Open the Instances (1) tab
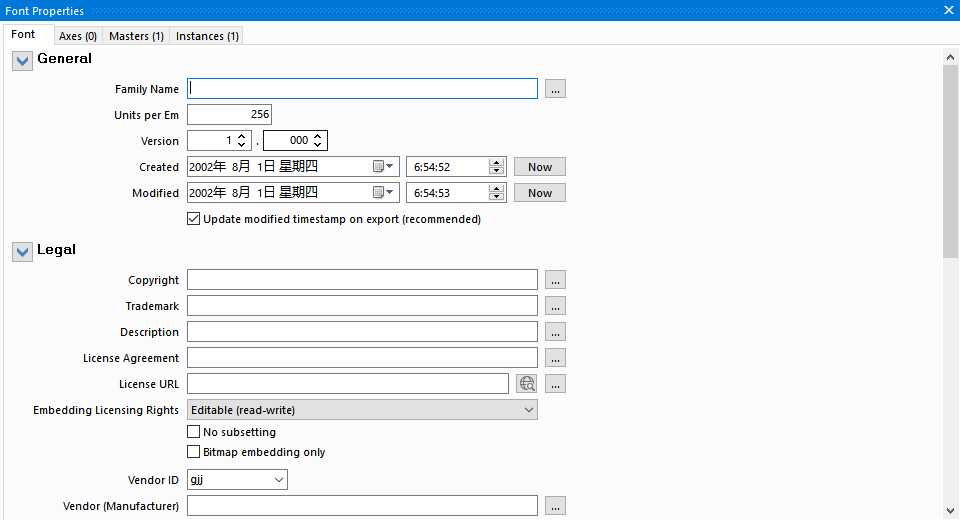Viewport: 960px width, 520px height. pyautogui.click(x=207, y=36)
